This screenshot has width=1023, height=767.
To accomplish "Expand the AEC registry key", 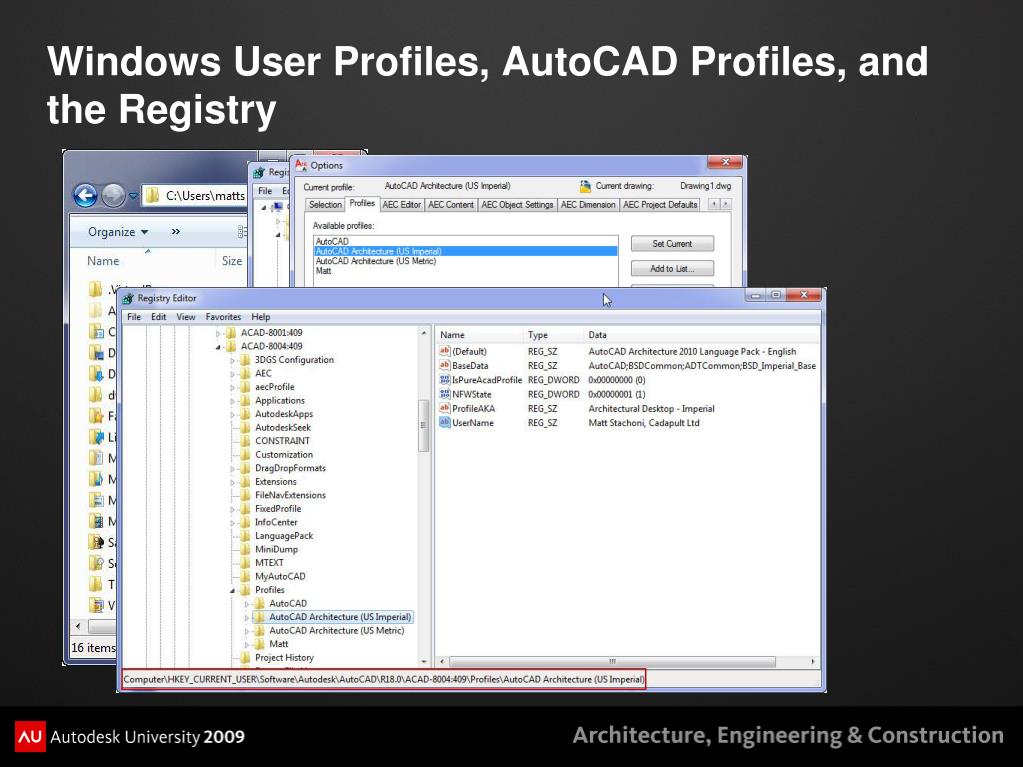I will [x=232, y=374].
